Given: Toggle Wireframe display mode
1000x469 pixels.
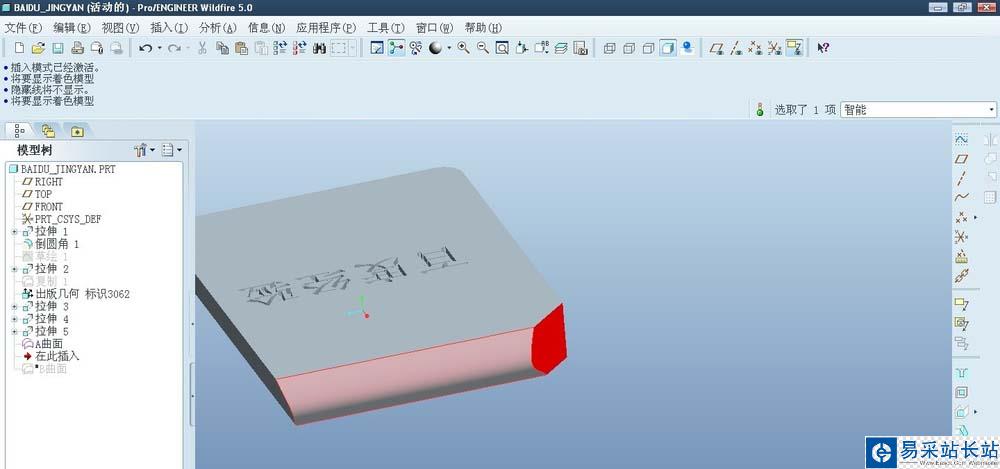Looking at the screenshot, I should (609, 48).
